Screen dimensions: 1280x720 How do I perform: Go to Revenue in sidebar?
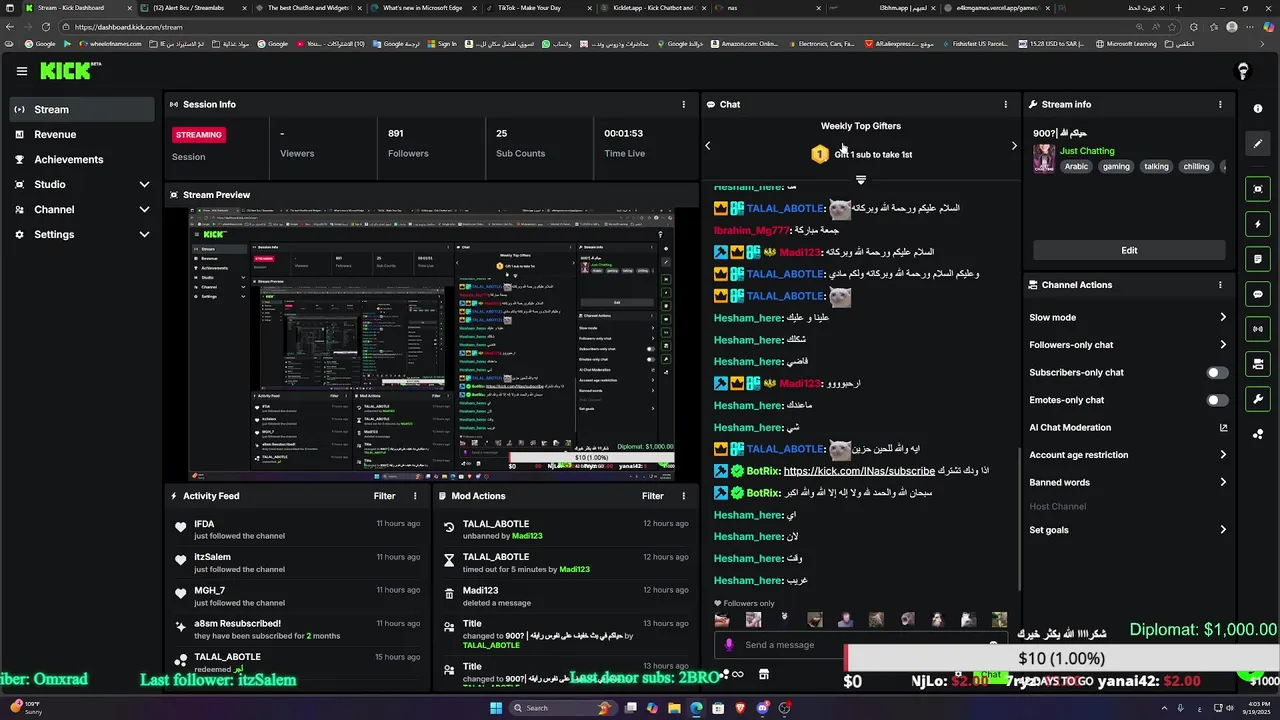(83, 135)
